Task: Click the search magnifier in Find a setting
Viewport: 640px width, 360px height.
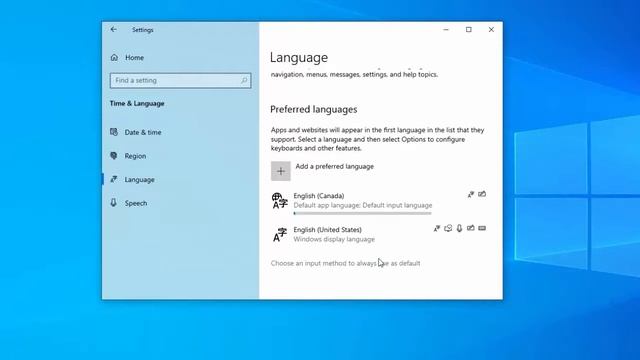Action: click(244, 80)
